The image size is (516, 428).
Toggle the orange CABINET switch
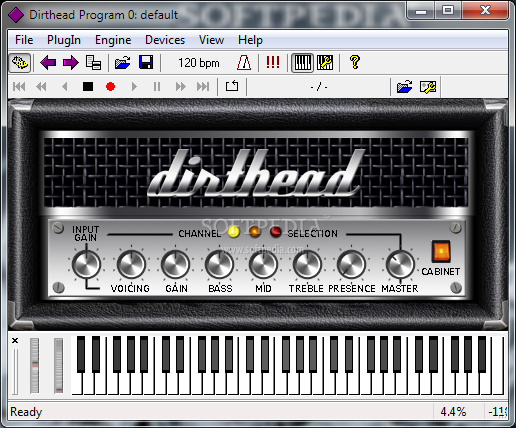tap(441, 251)
